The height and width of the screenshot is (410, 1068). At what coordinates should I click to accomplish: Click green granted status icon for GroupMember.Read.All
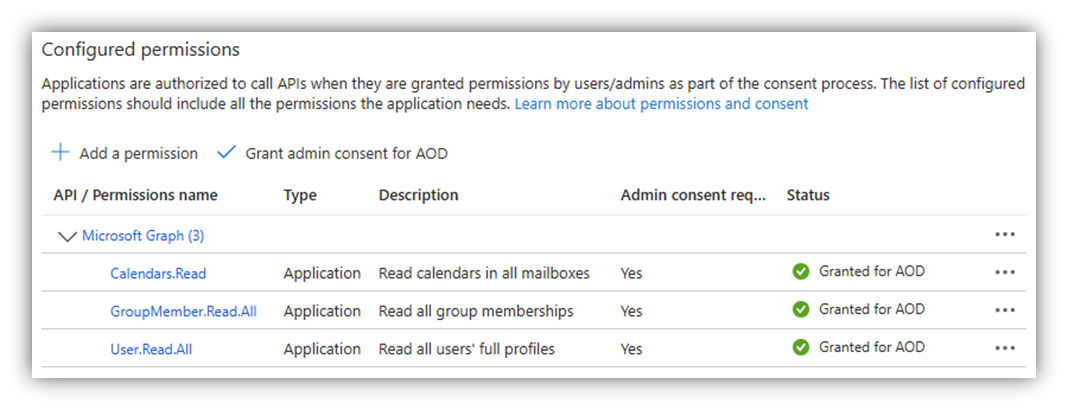click(x=800, y=310)
